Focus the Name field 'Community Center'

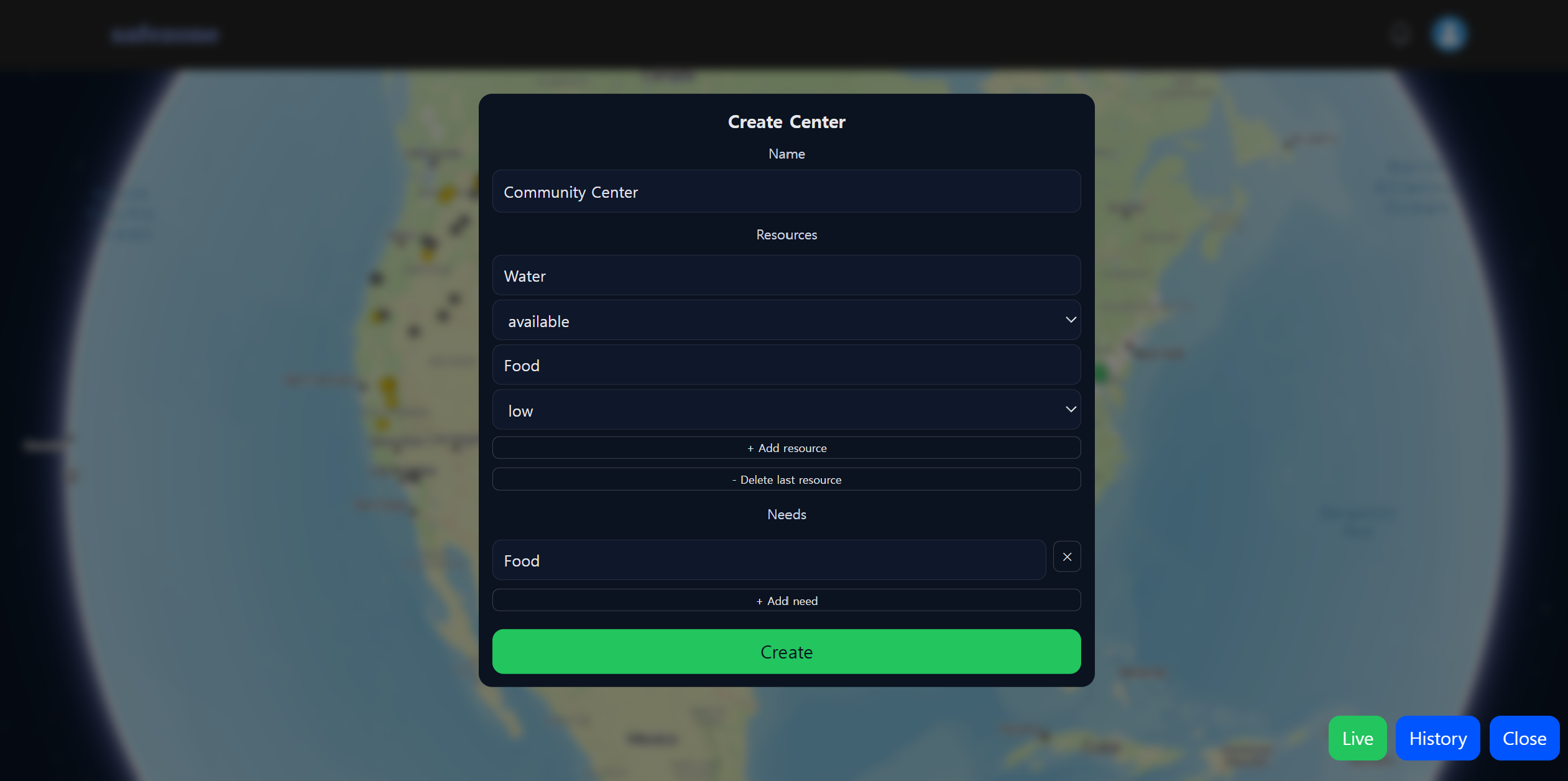pyautogui.click(x=786, y=192)
